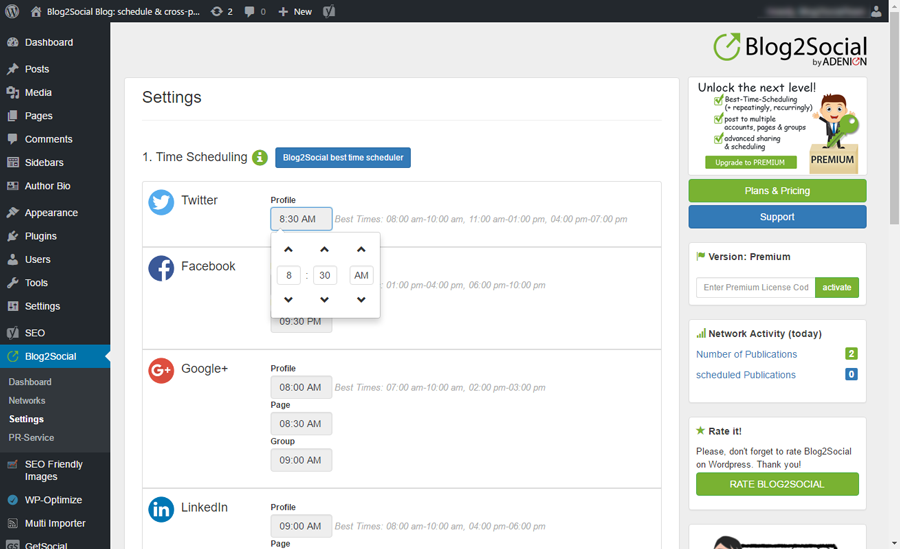Click the Facebook network icon
This screenshot has width=900, height=549.
click(161, 268)
